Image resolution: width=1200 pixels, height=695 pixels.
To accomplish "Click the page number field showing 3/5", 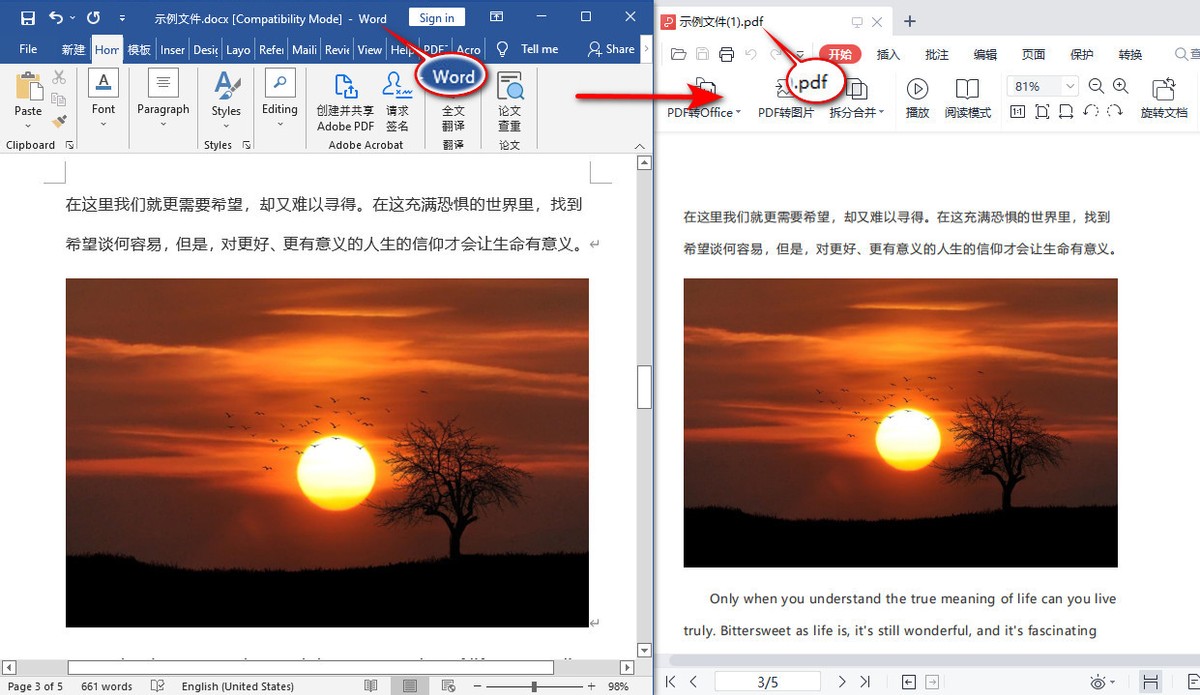I will coord(768,680).
